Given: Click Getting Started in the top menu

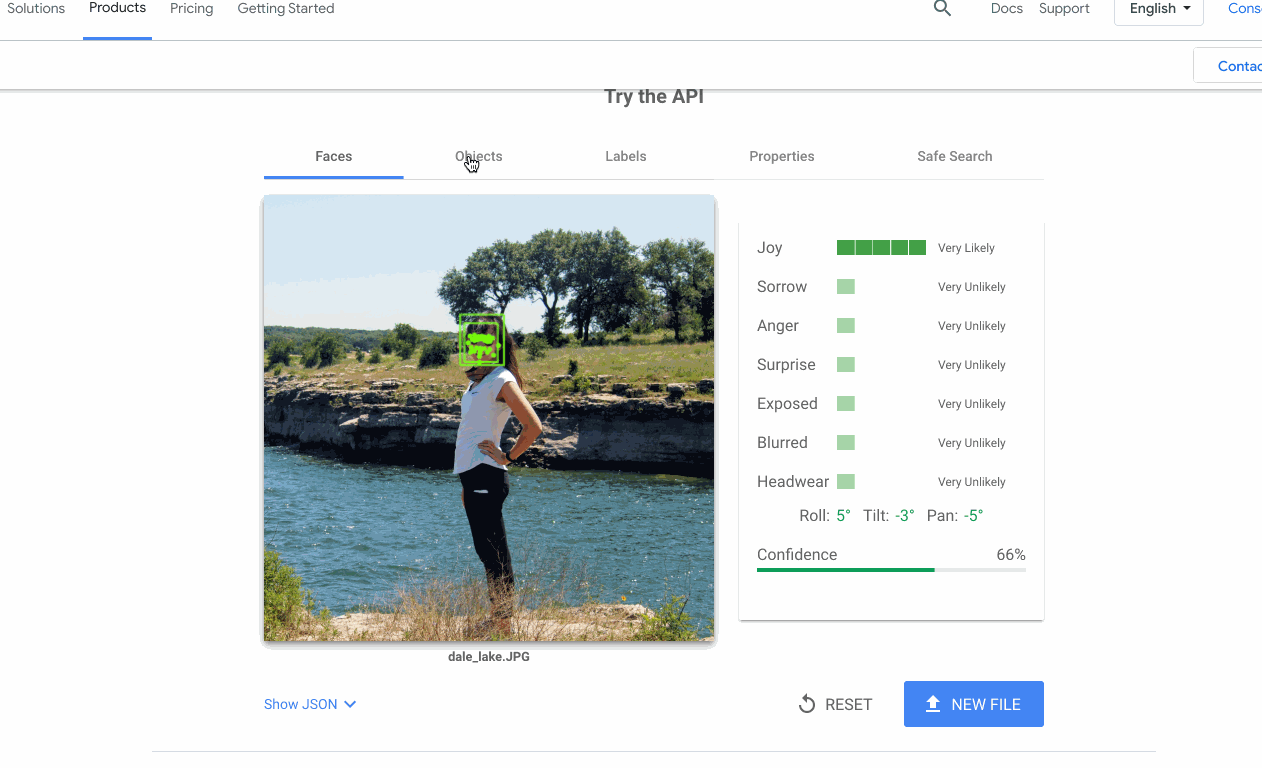Looking at the screenshot, I should pos(285,8).
